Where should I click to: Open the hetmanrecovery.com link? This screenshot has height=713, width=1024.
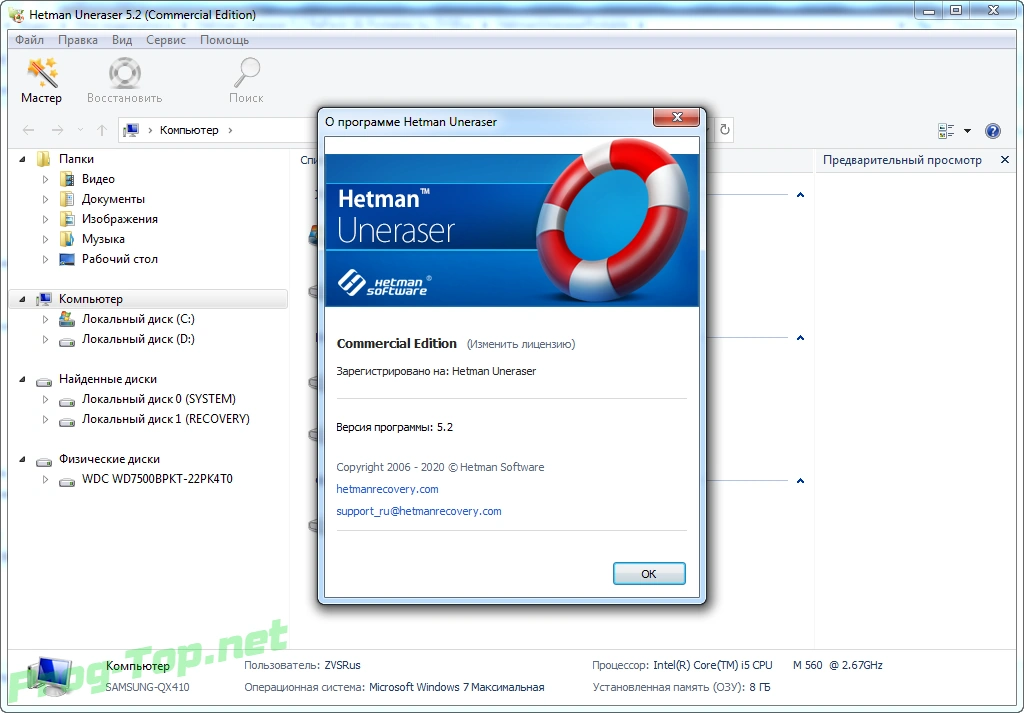point(387,489)
